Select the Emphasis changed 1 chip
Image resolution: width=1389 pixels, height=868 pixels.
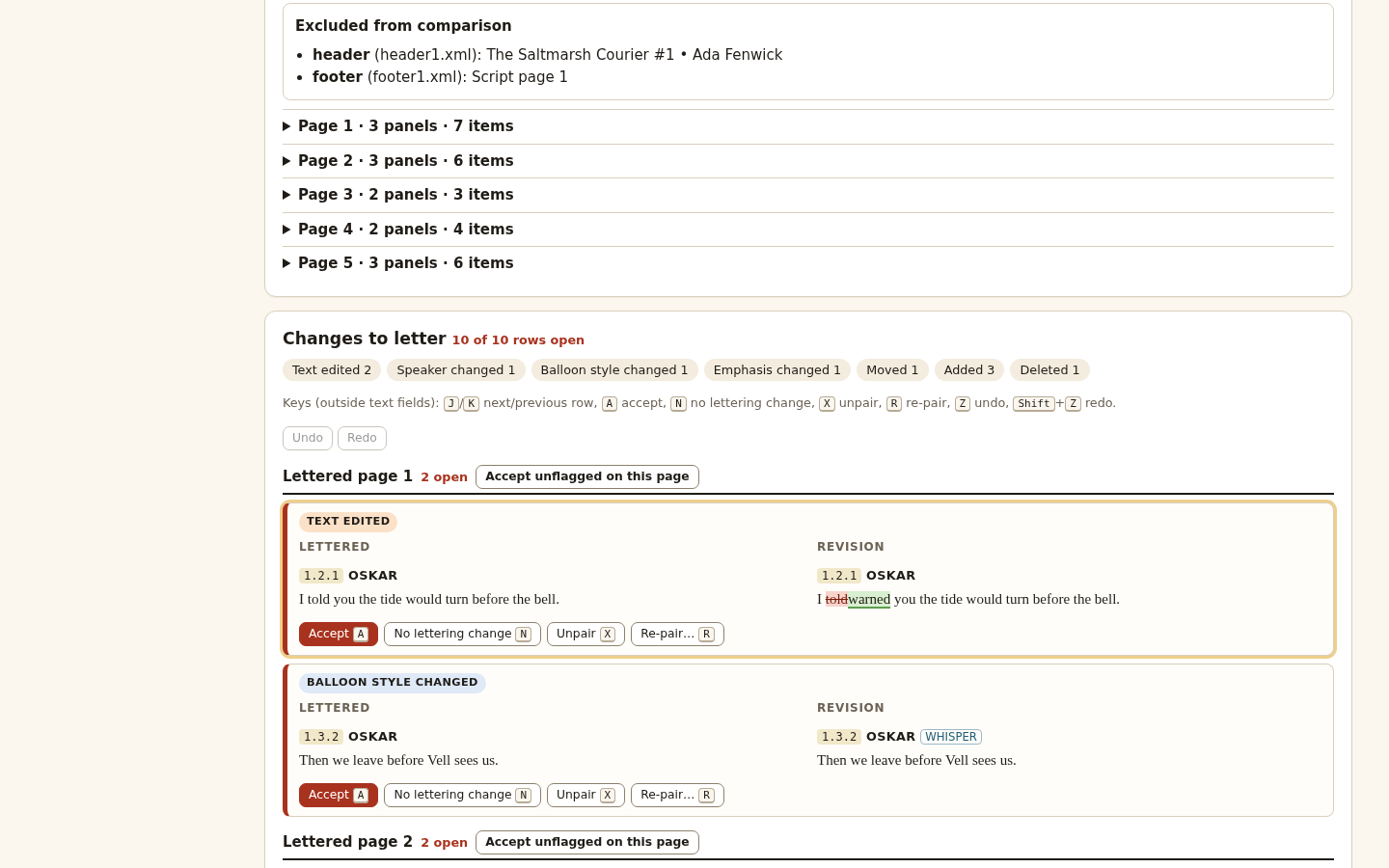pyautogui.click(x=777, y=370)
